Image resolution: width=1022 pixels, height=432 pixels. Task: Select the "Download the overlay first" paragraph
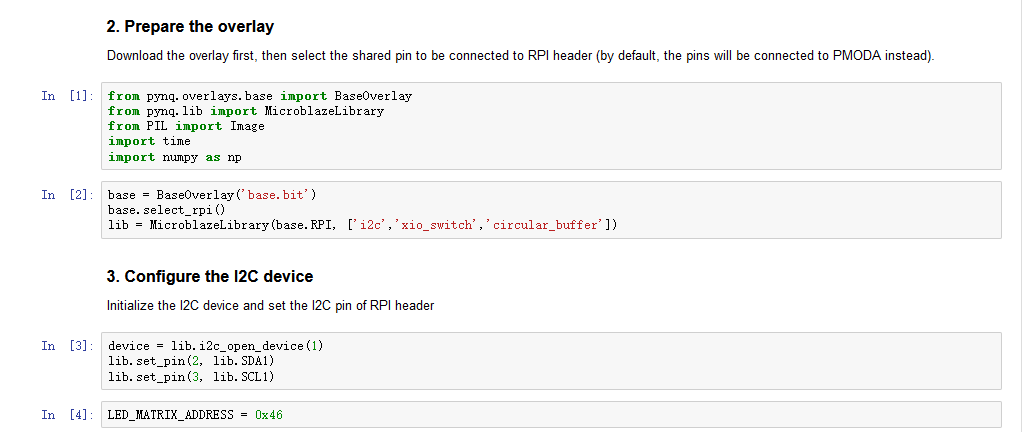(520, 56)
